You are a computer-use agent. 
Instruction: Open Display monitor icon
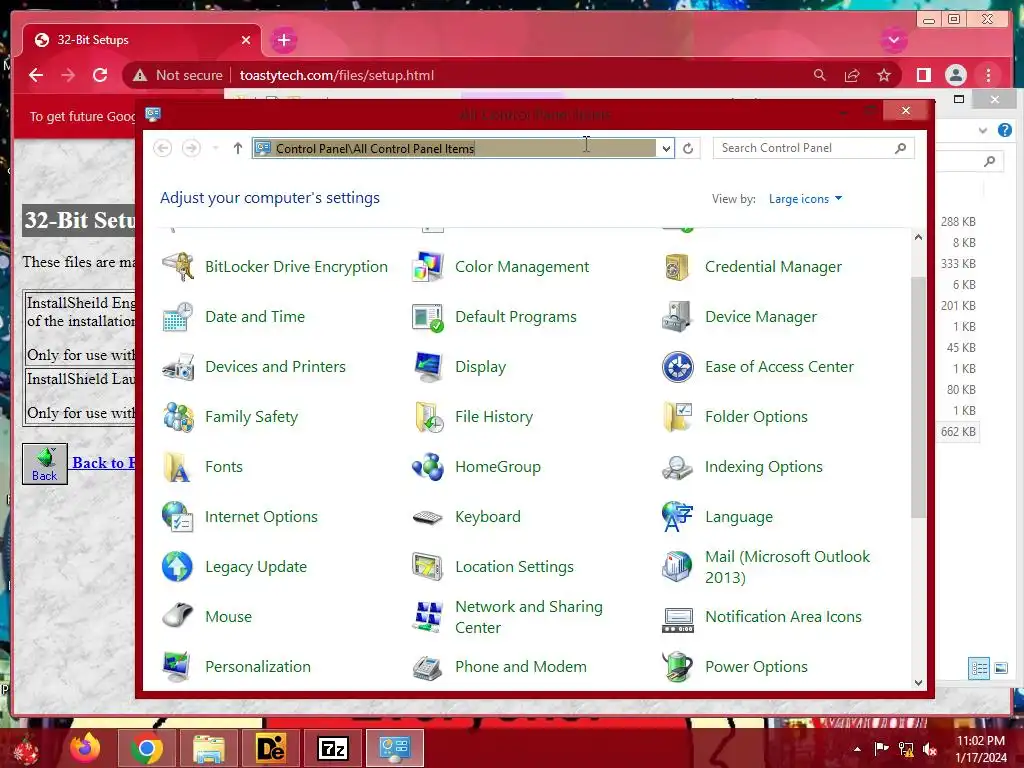coord(428,367)
